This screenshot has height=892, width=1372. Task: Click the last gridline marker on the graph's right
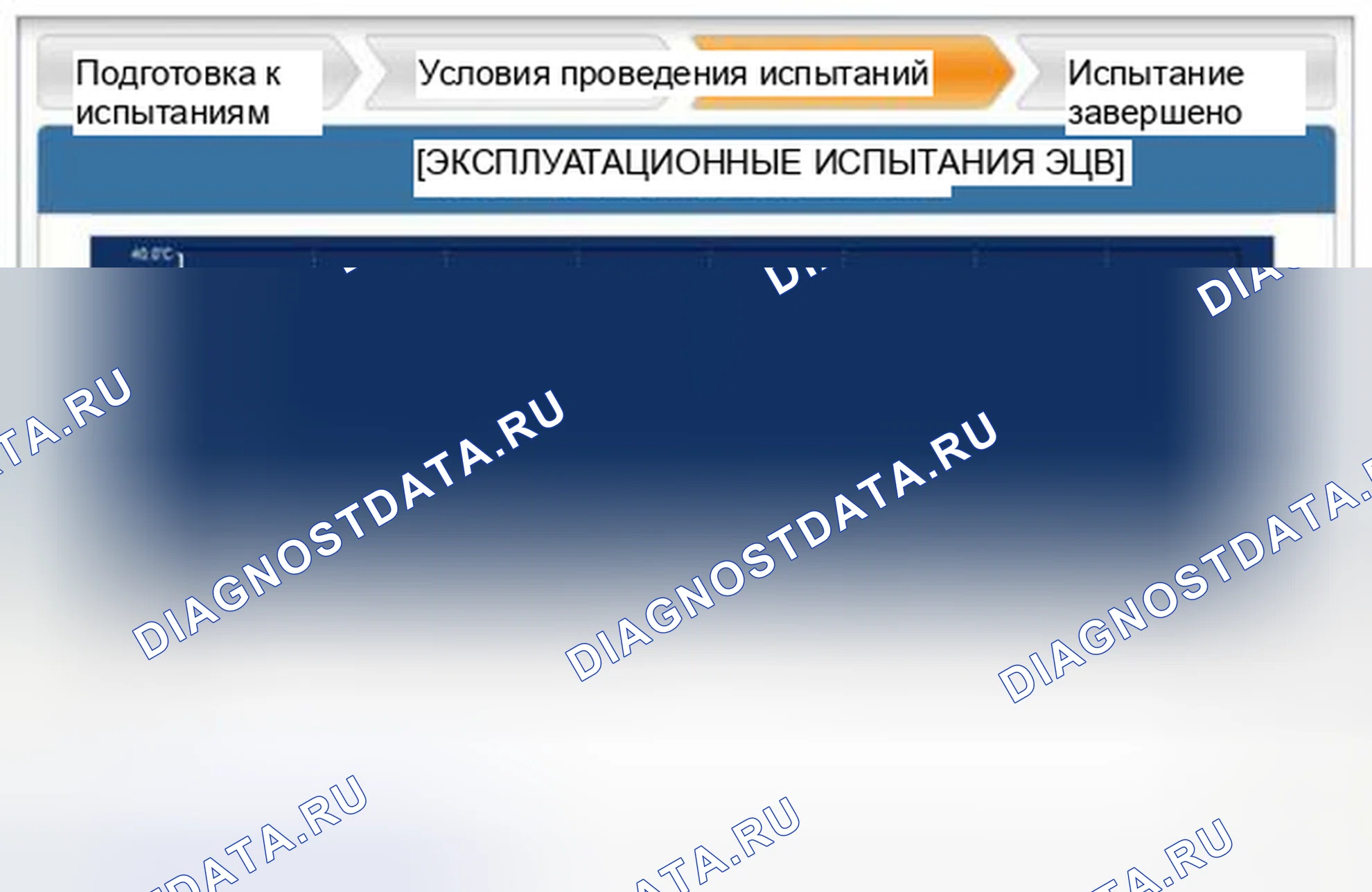pyautogui.click(x=1107, y=259)
